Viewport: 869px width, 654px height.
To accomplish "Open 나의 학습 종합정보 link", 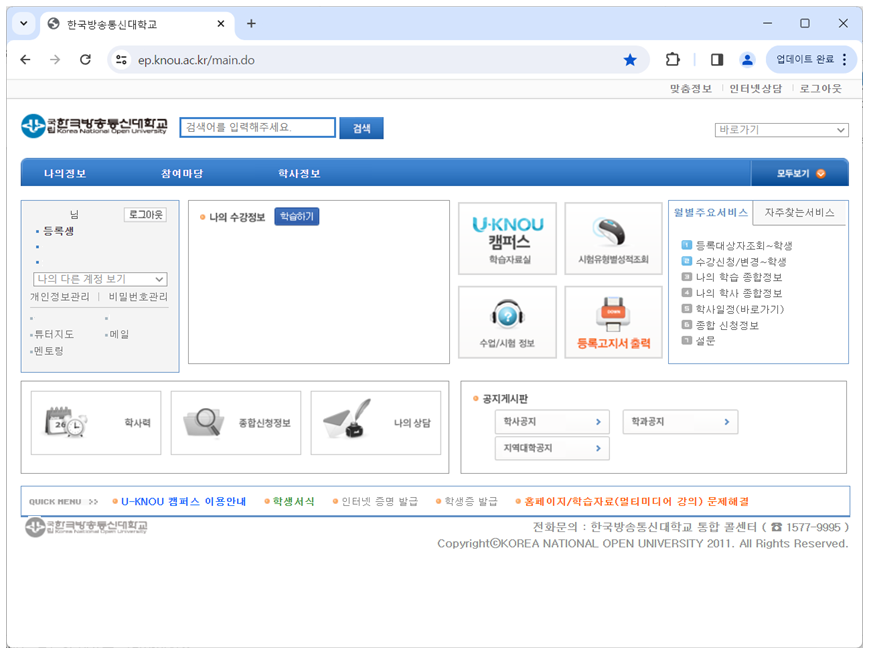I will 739,277.
